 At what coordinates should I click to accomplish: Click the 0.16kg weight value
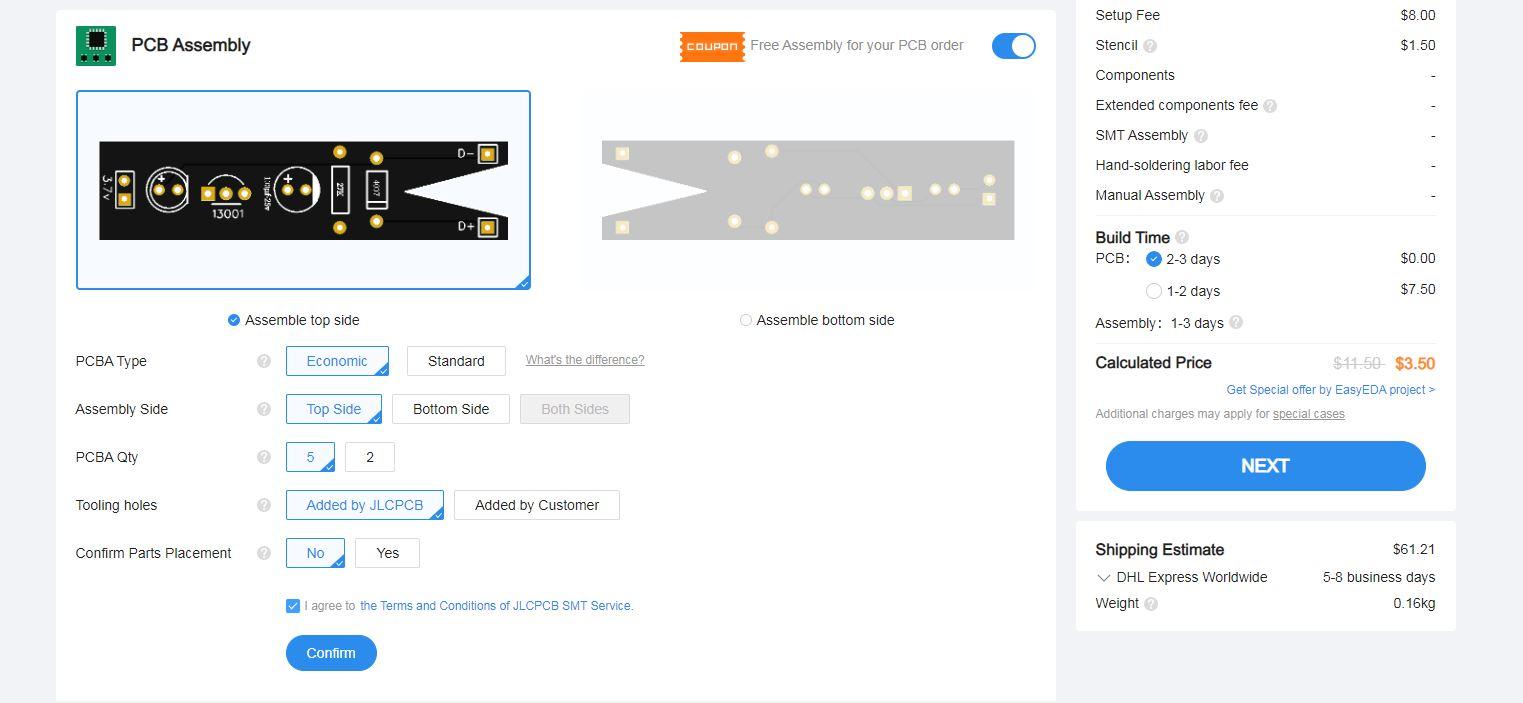1414,603
